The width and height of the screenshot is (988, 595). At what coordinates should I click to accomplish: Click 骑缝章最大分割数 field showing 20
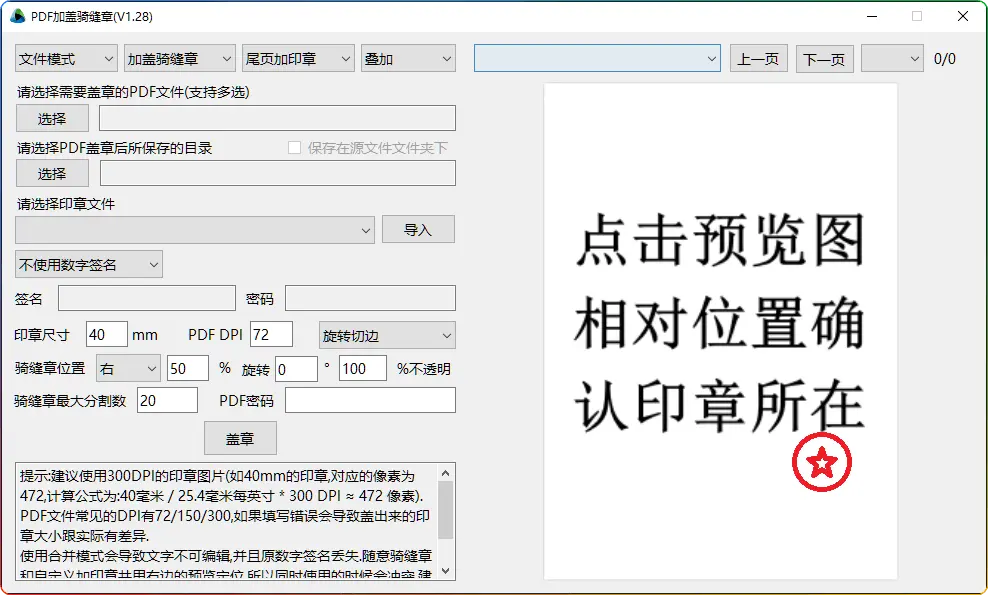(168, 400)
